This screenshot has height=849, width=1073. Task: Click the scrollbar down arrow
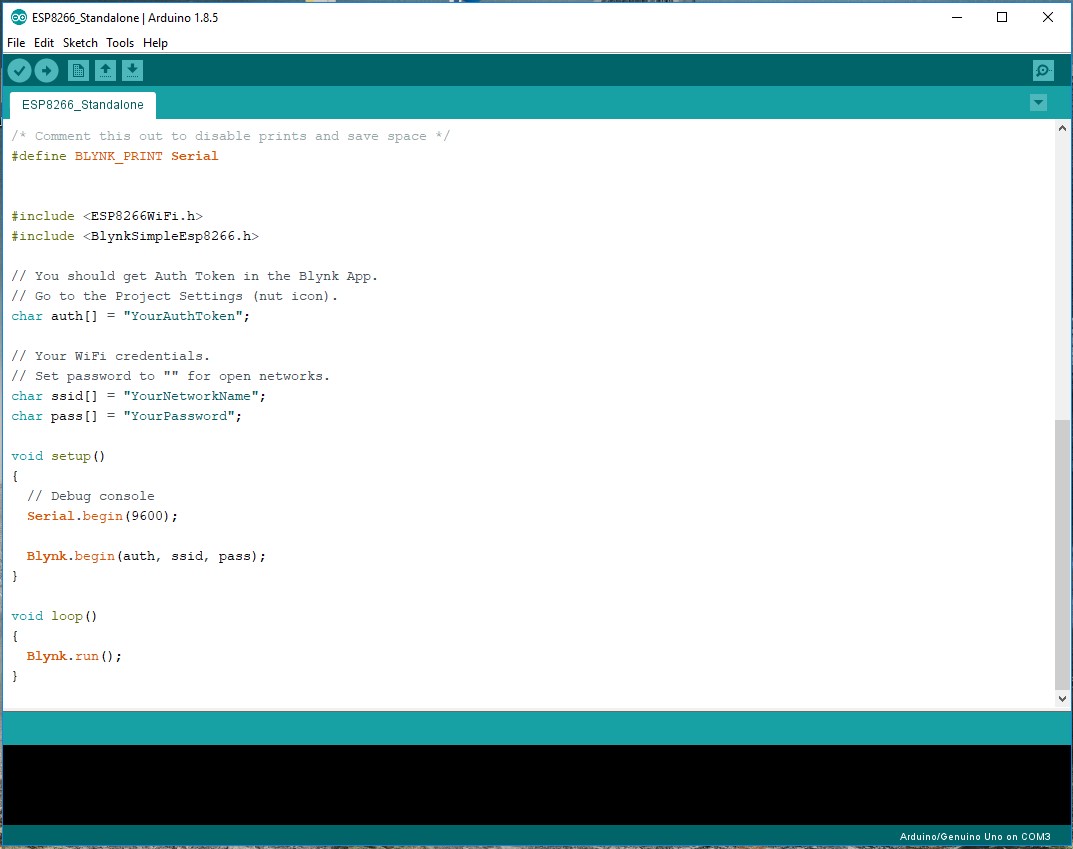pos(1063,698)
